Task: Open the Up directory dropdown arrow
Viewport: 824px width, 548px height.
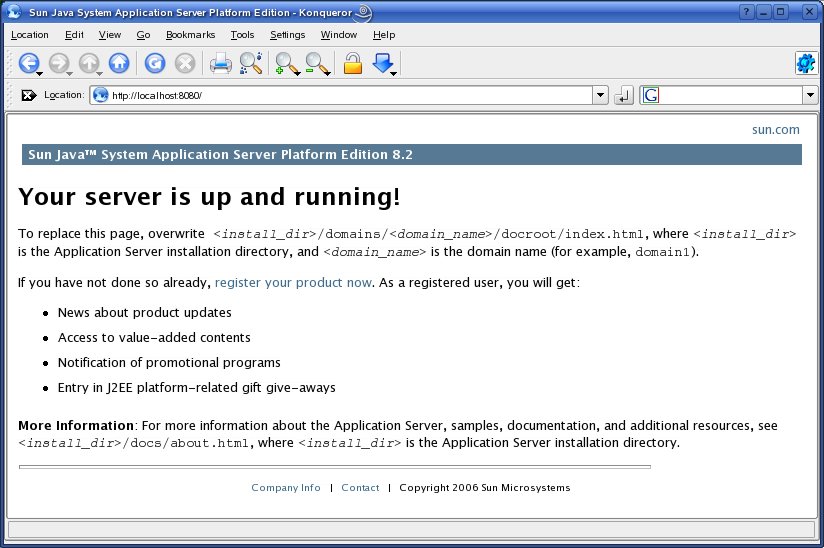Action: pos(99,74)
